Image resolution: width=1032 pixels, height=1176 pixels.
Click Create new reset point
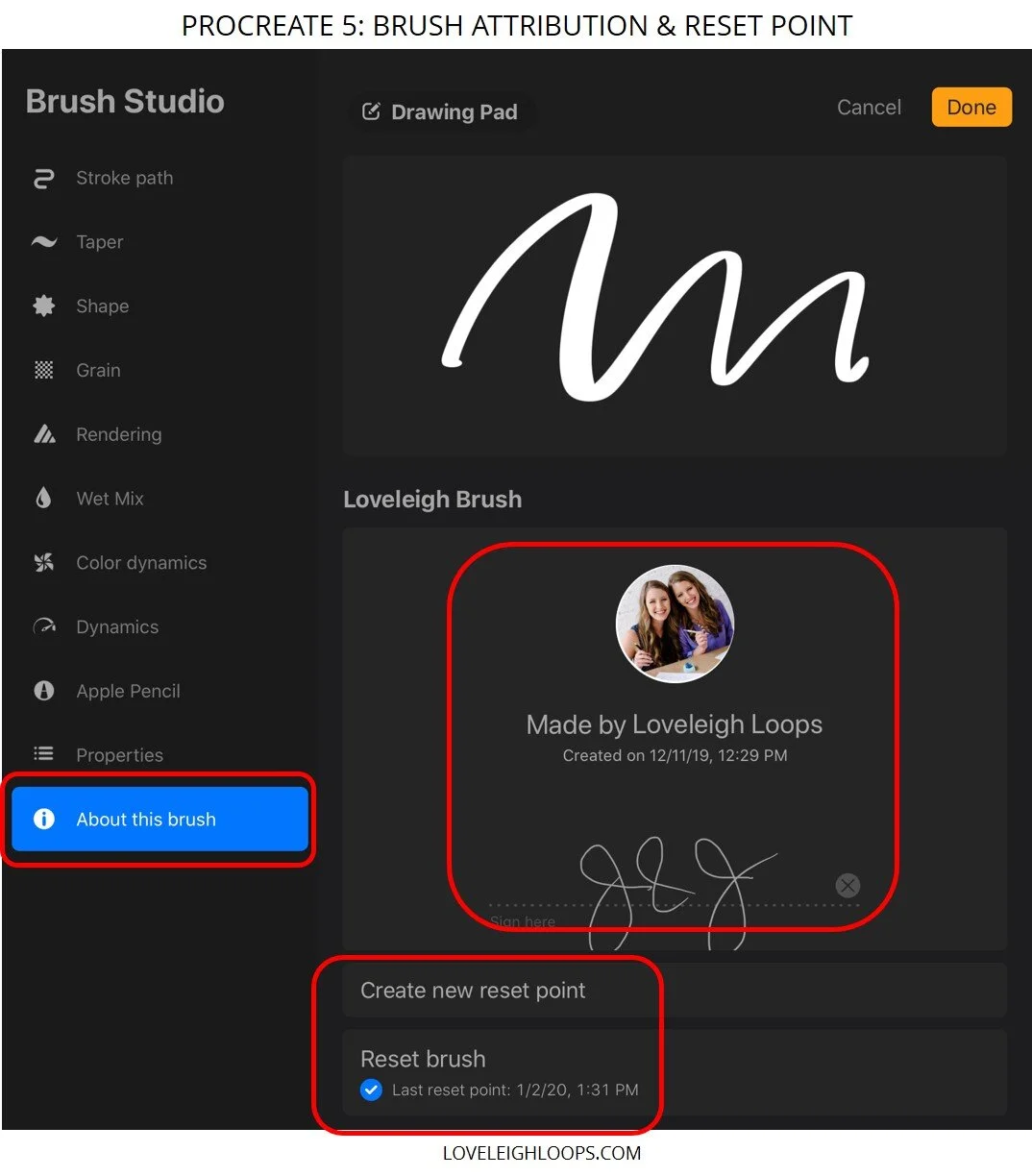473,991
